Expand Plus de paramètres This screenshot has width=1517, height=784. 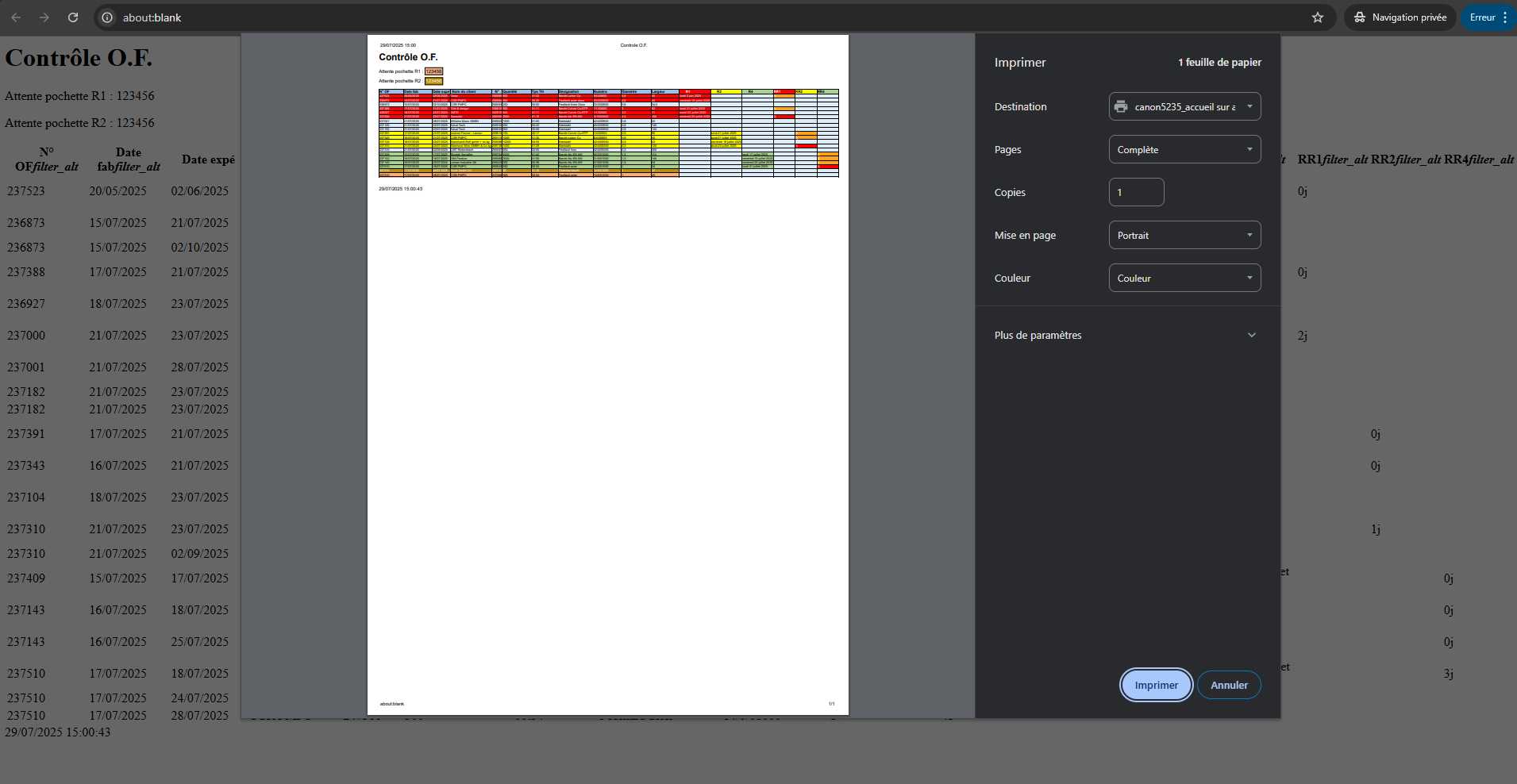pyautogui.click(x=1124, y=334)
